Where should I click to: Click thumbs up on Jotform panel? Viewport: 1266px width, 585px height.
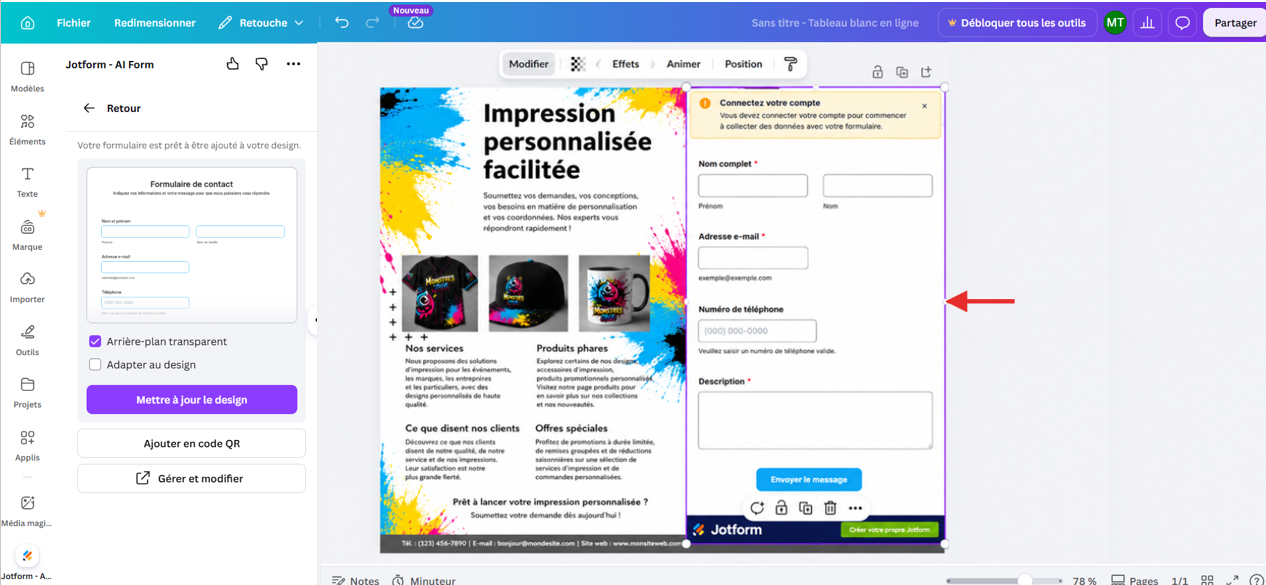tap(233, 64)
